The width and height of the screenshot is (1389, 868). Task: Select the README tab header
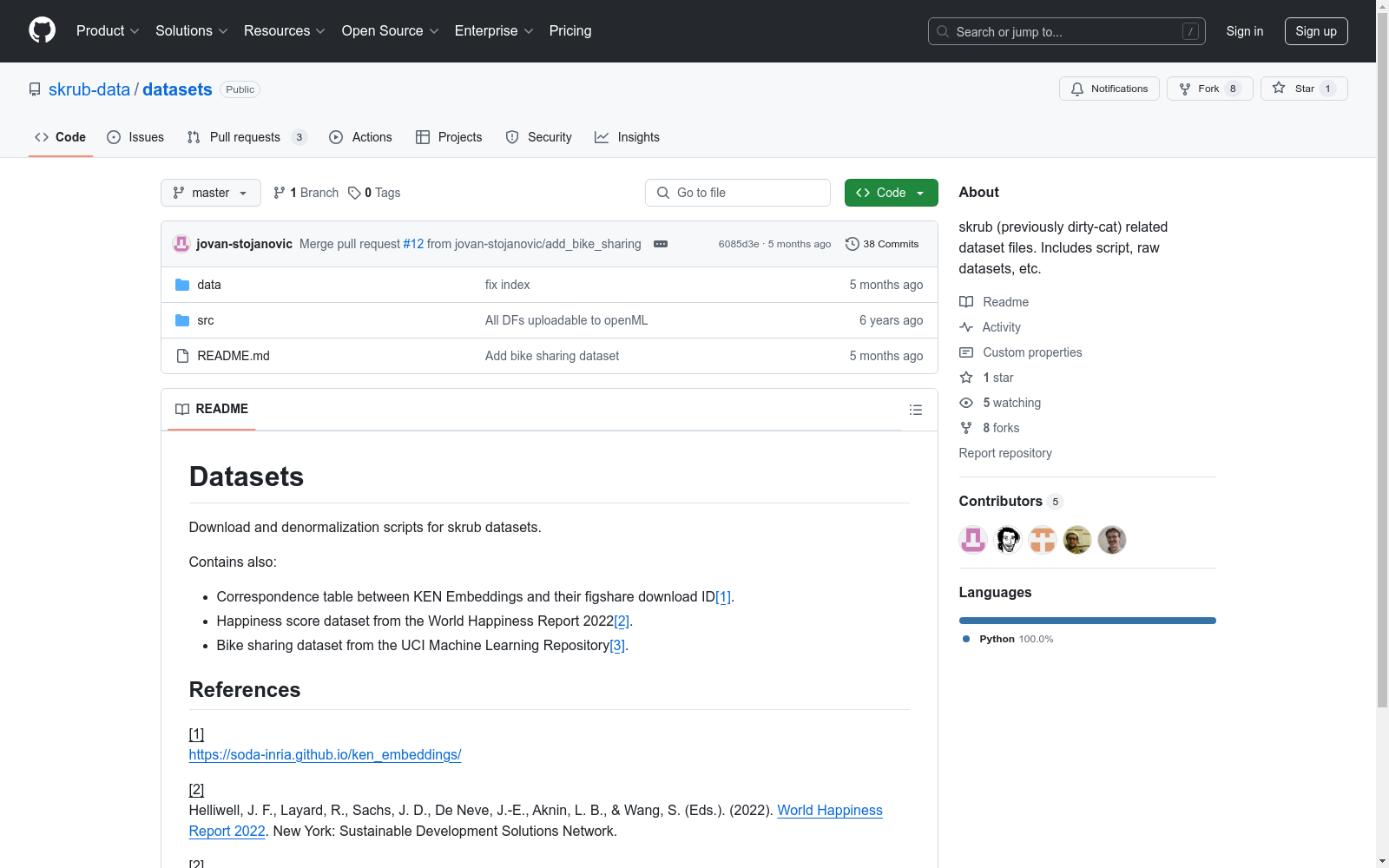tap(212, 409)
